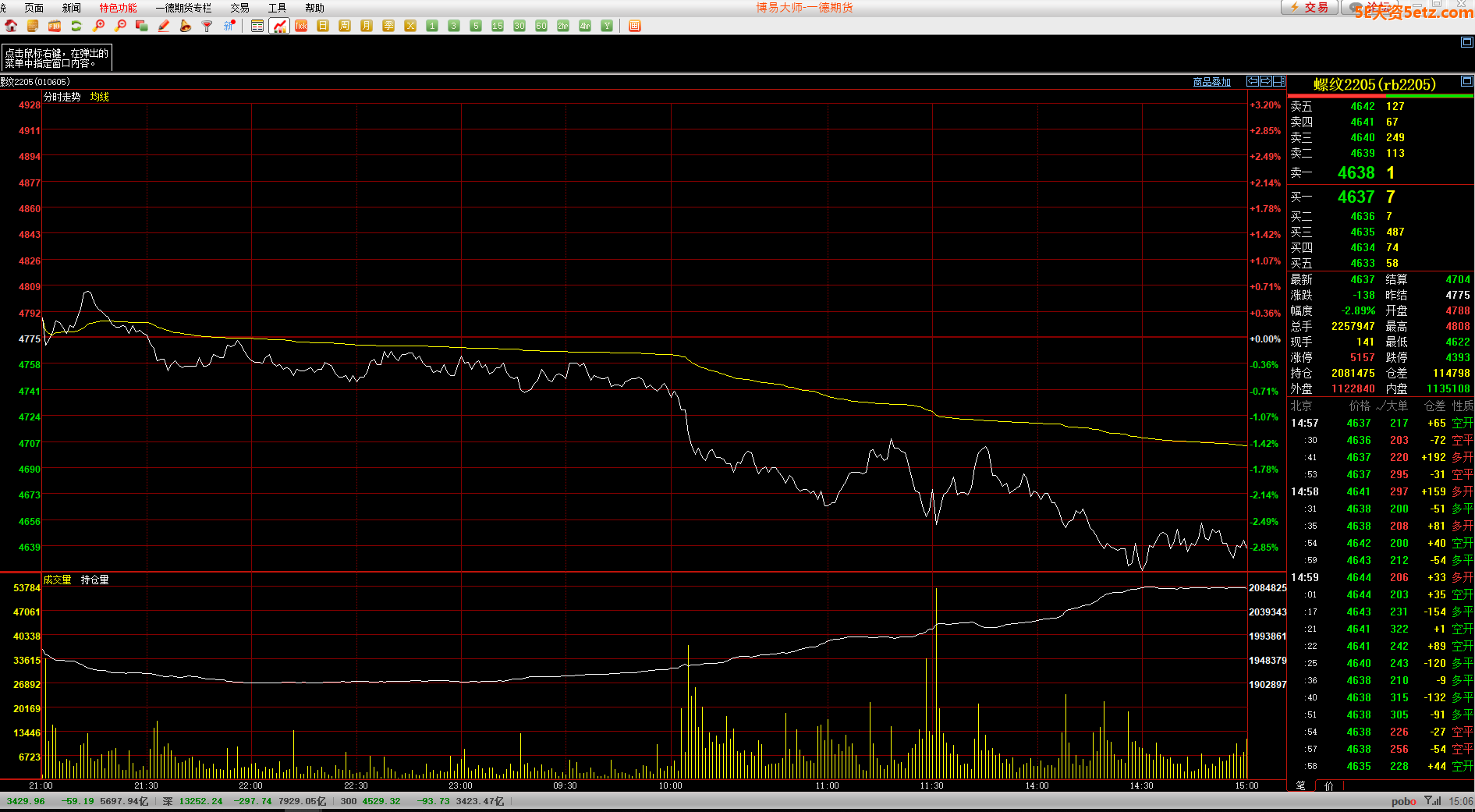Expand the quote panel using maximize icon
The height and width of the screenshot is (812, 1475).
(x=1466, y=81)
